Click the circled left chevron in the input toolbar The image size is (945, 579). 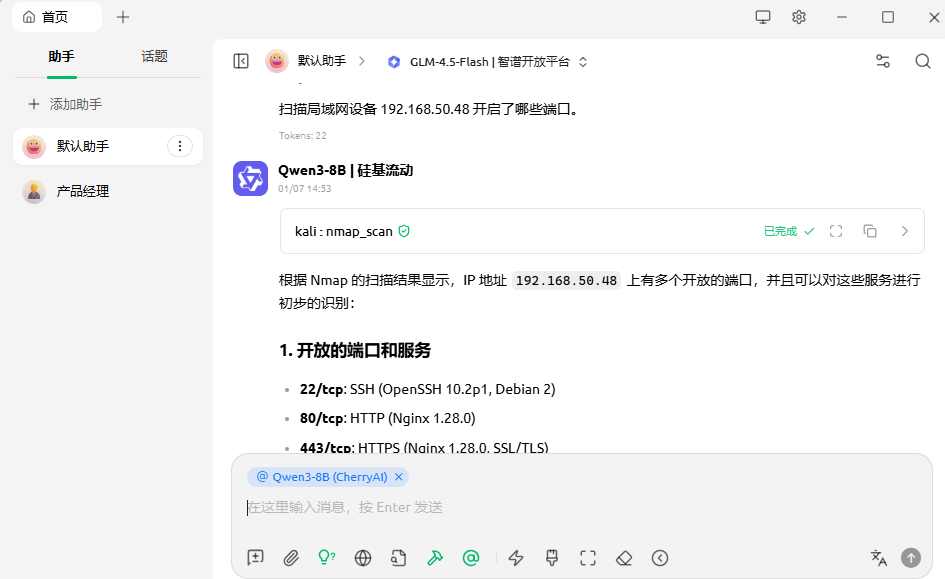click(660, 558)
